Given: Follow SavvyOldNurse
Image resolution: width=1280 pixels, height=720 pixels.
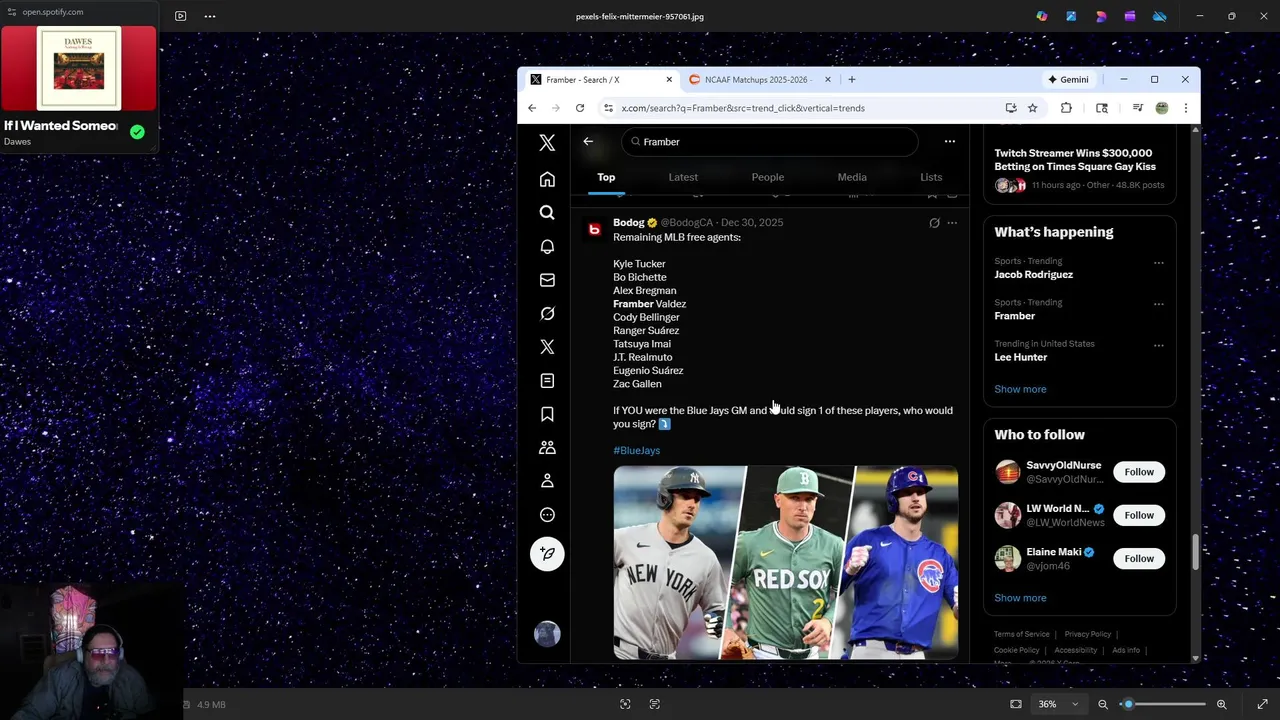Looking at the screenshot, I should (1139, 472).
